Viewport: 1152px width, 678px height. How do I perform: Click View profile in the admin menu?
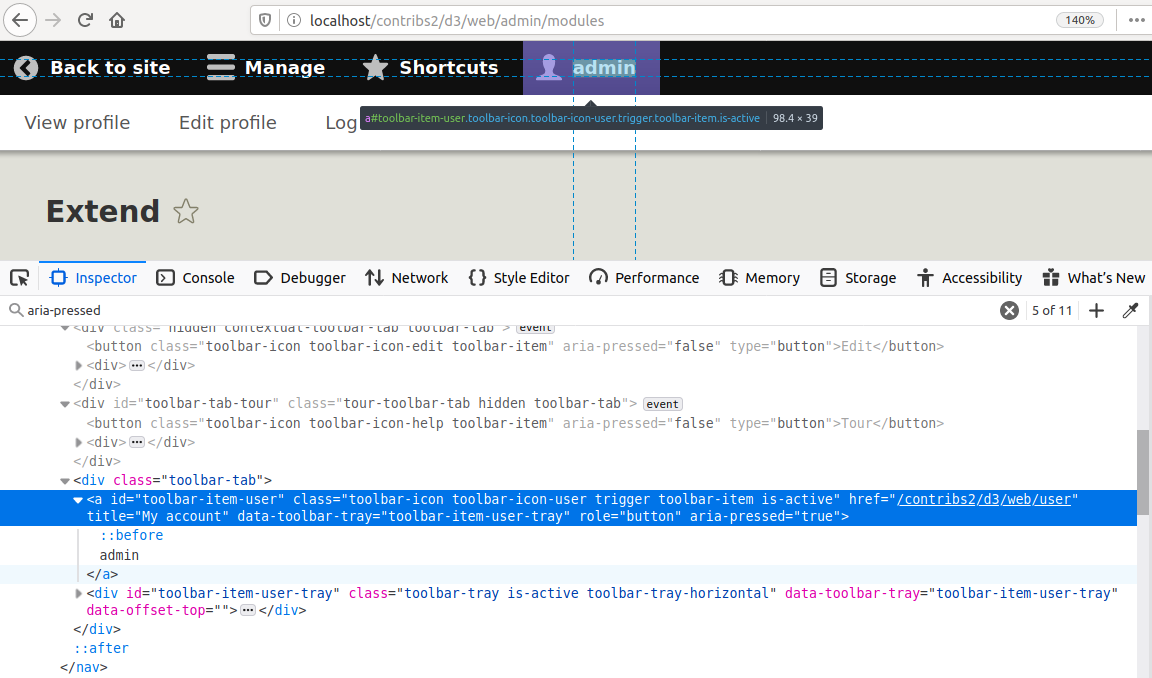point(76,122)
